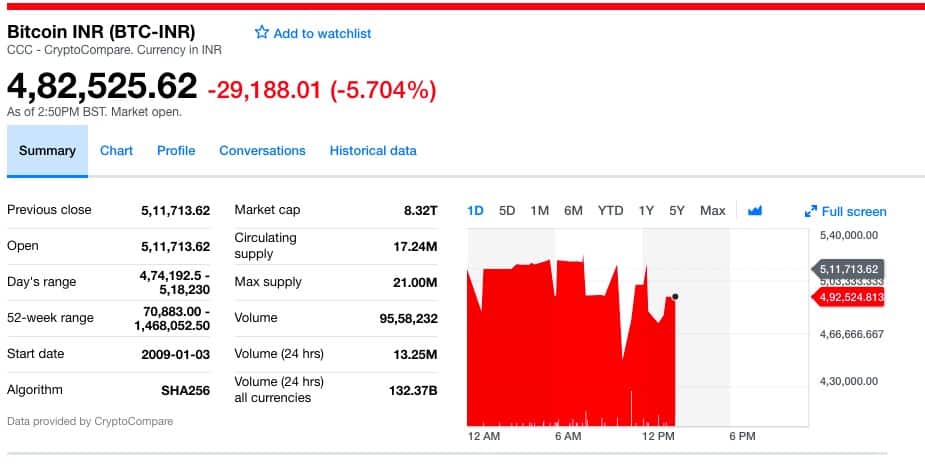The width and height of the screenshot is (925, 471).
Task: Click the 52-week range label
Action: point(50,318)
